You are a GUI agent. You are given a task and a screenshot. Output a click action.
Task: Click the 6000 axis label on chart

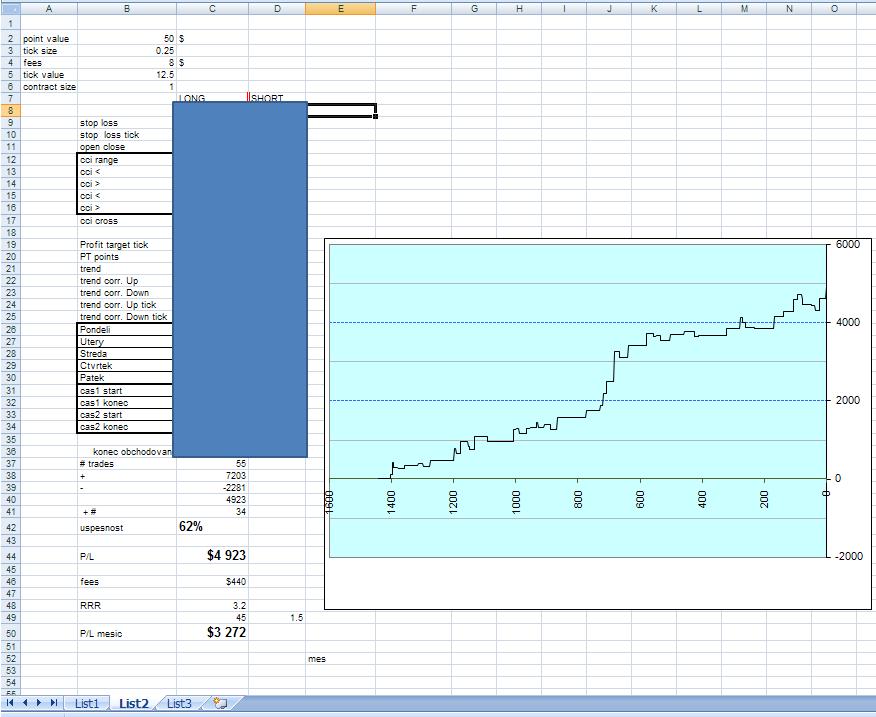(848, 244)
